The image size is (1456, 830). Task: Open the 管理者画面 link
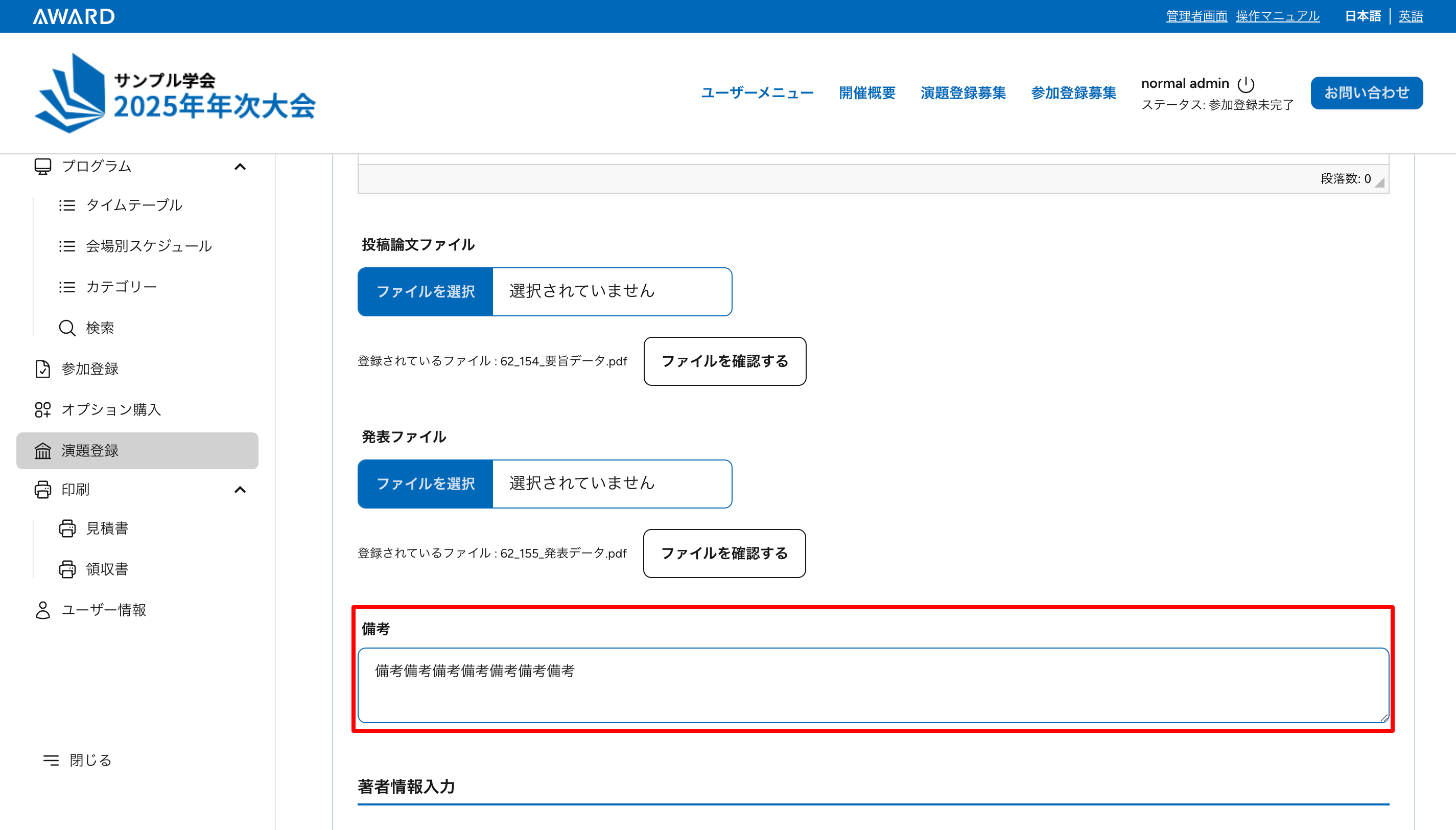click(x=1196, y=16)
